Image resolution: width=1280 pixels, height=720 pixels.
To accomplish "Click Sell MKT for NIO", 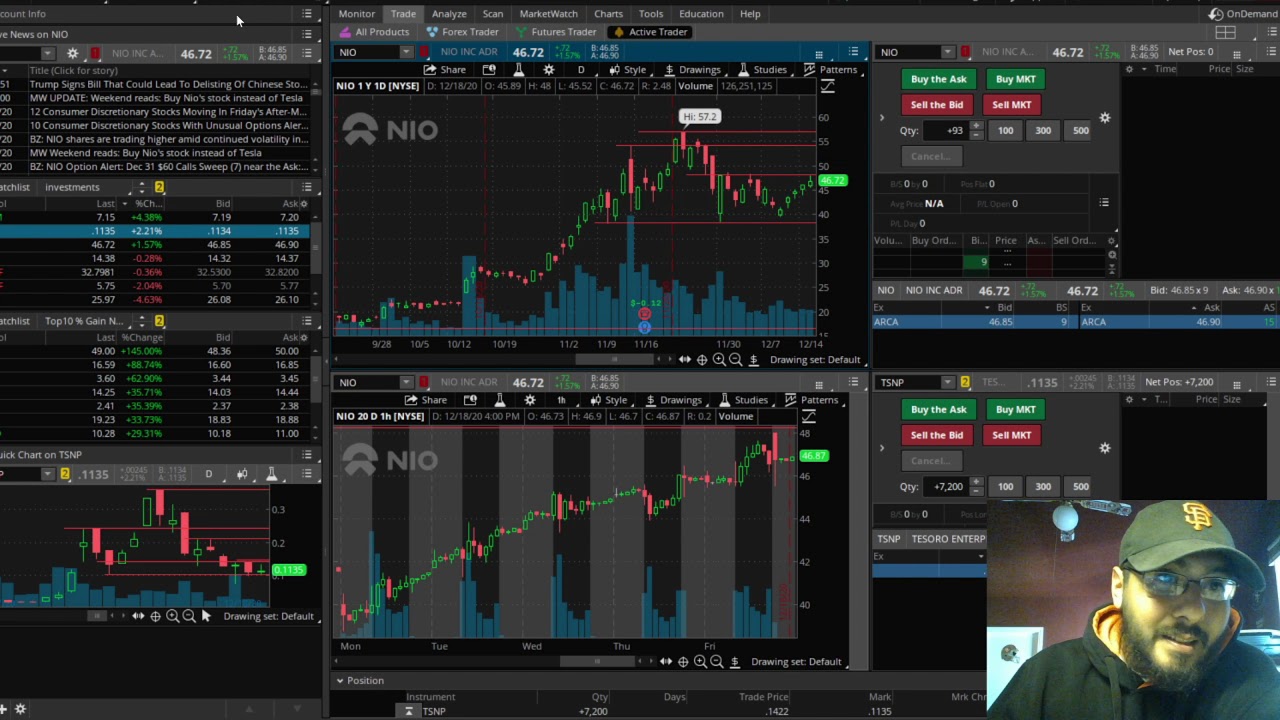I will point(1012,105).
